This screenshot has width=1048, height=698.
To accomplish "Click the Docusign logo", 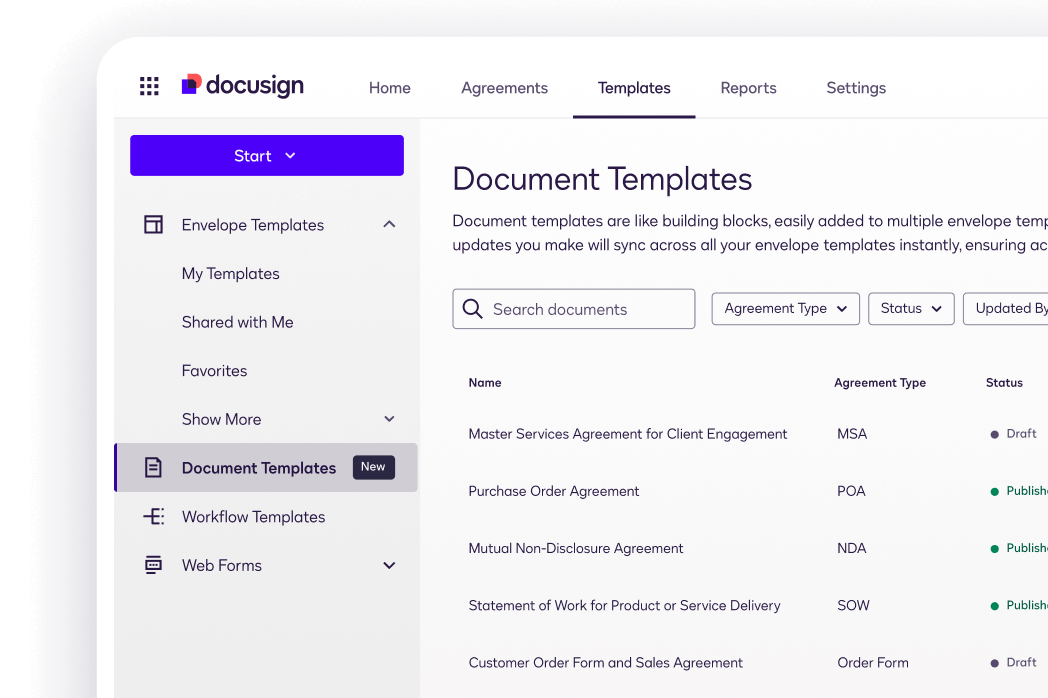I will [x=243, y=86].
